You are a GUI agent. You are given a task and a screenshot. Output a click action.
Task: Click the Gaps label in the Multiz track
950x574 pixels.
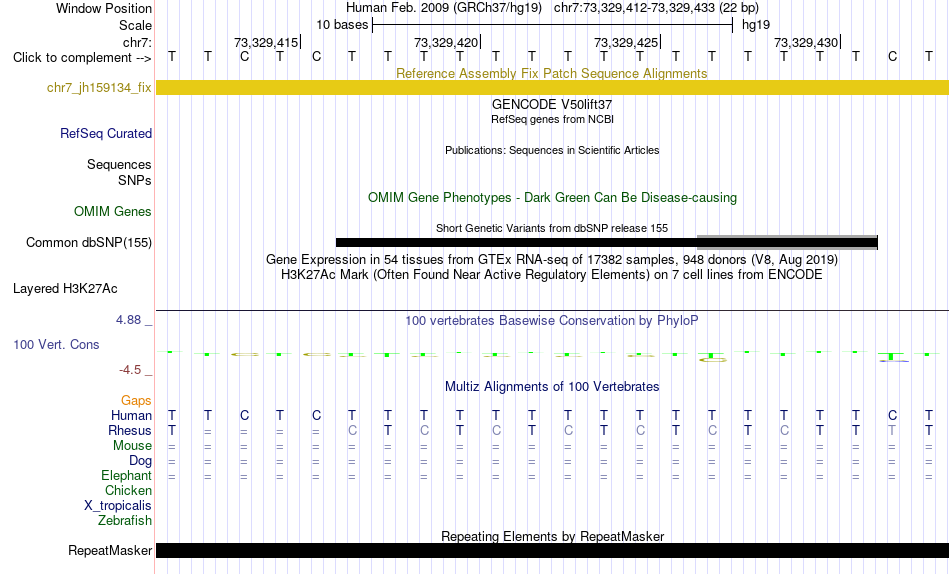[136, 401]
